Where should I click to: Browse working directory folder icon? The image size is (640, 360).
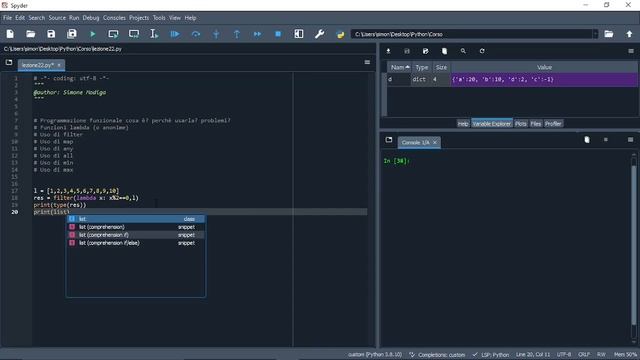[609, 34]
